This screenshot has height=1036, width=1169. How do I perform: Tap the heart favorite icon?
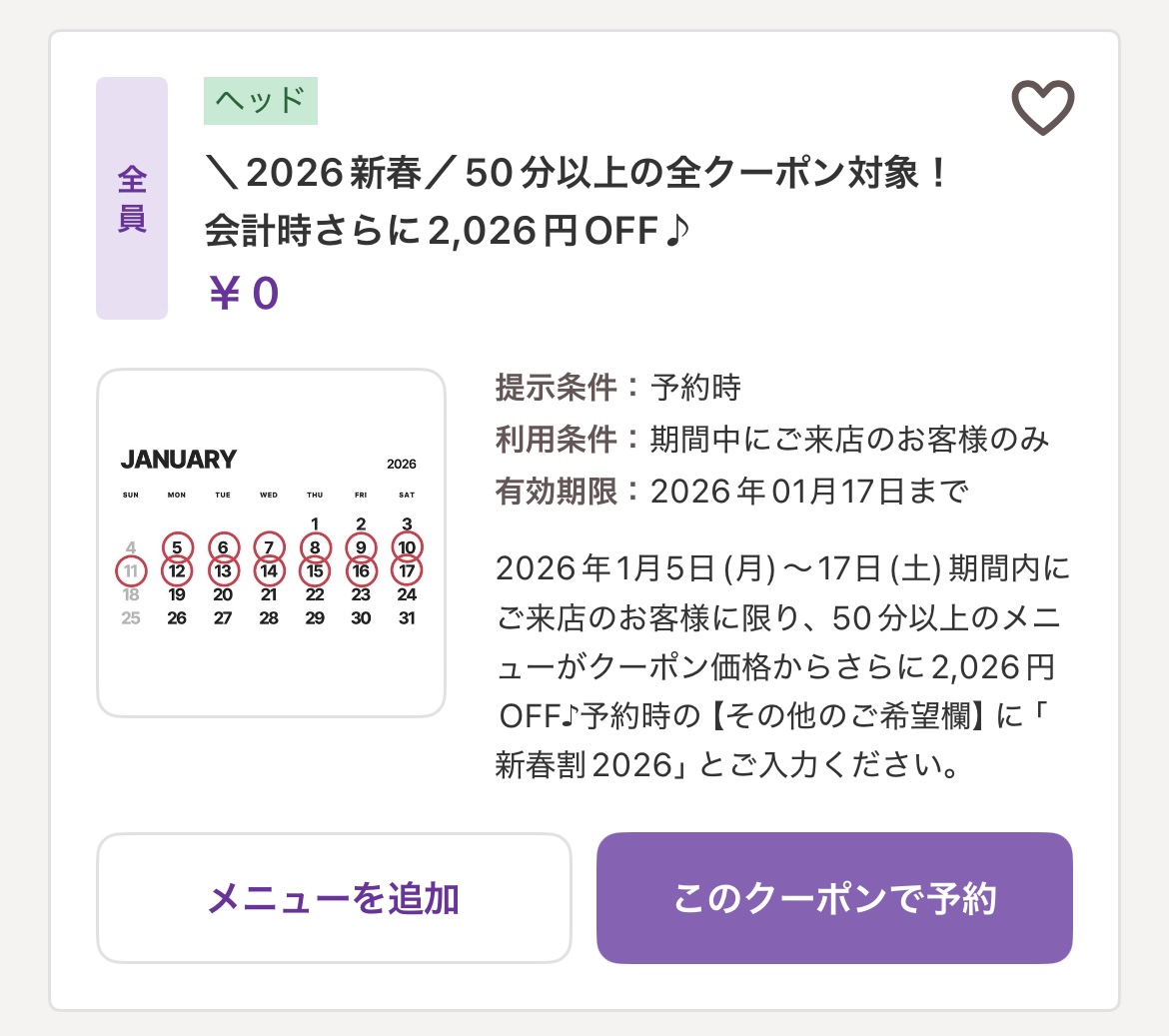[1042, 108]
